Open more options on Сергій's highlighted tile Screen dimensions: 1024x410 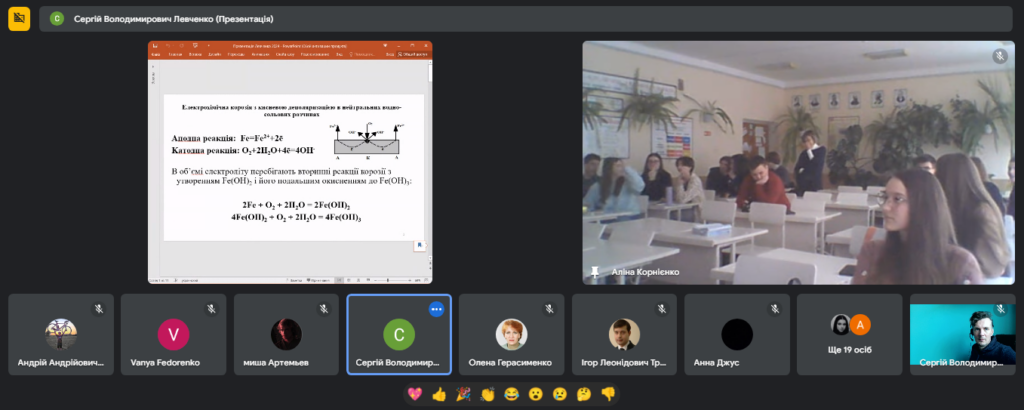click(x=436, y=310)
